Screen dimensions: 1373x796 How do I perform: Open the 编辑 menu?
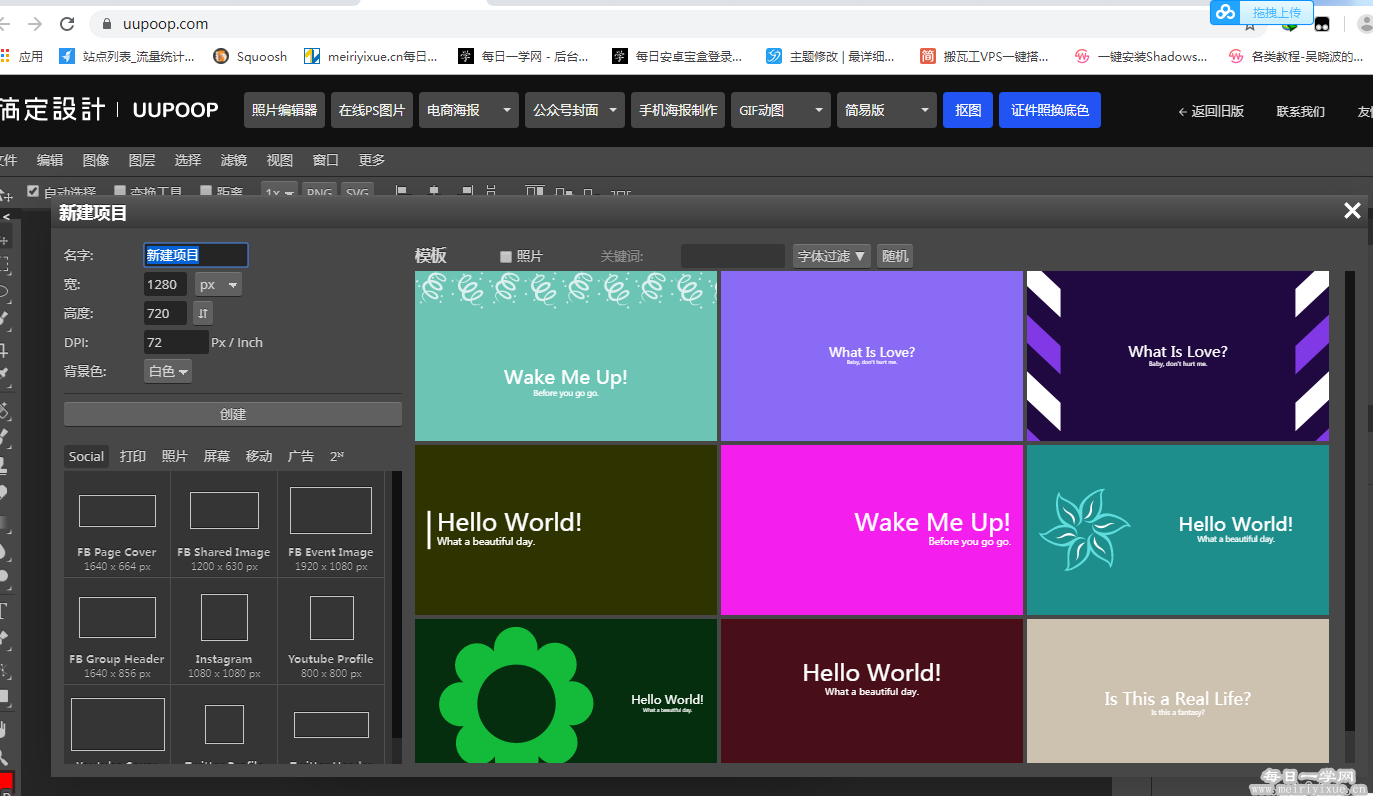[x=50, y=160]
